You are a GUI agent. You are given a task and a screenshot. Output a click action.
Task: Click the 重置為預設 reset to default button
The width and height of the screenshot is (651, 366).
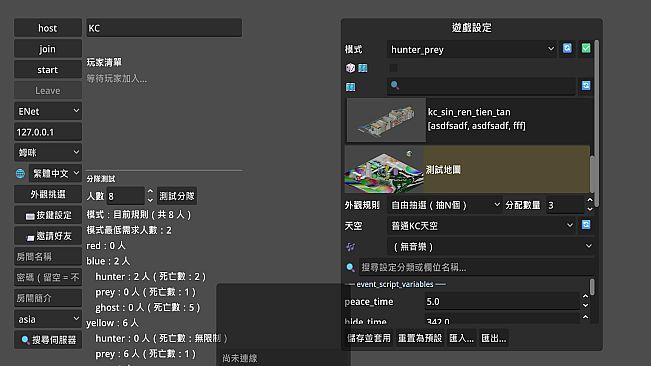coord(420,338)
